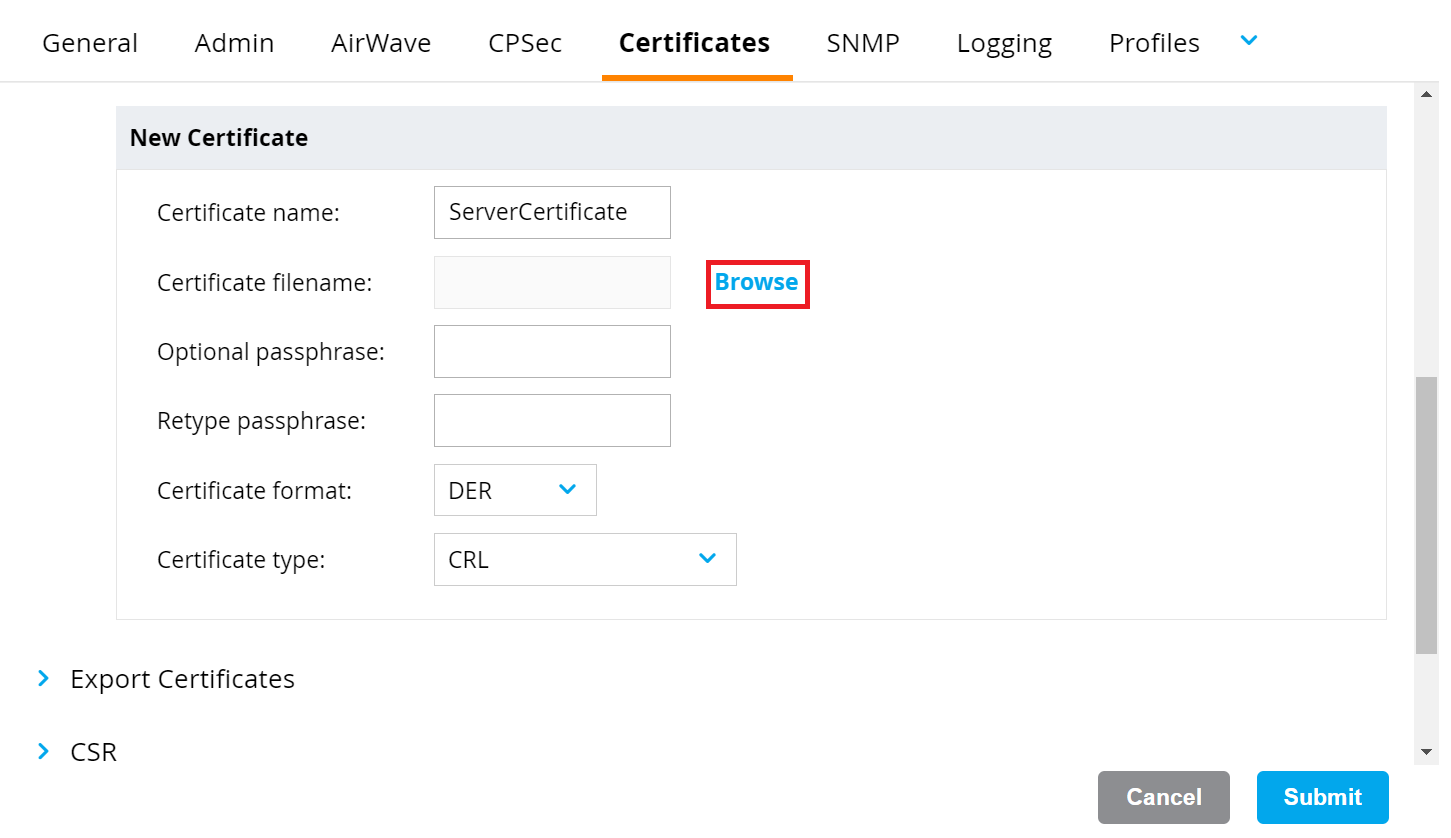1451x838 pixels.
Task: Click the Browse link for certificate file
Action: (757, 283)
